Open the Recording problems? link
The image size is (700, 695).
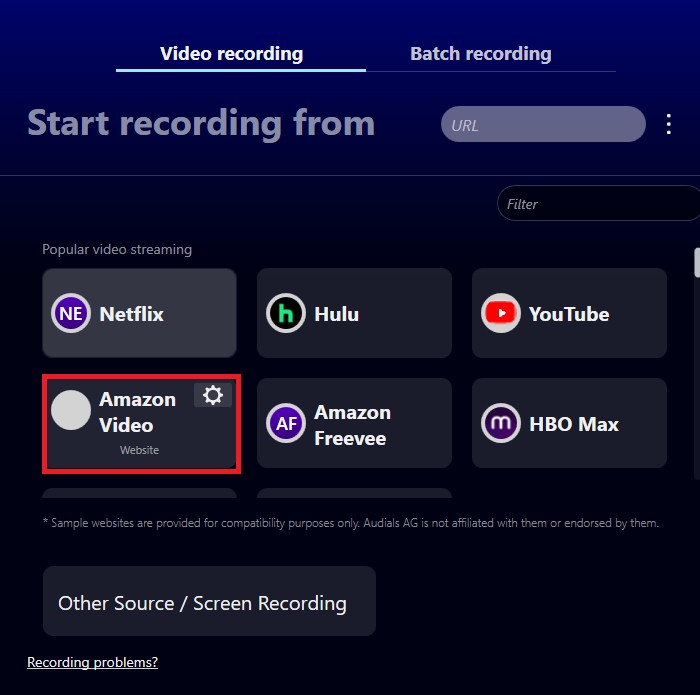click(92, 662)
